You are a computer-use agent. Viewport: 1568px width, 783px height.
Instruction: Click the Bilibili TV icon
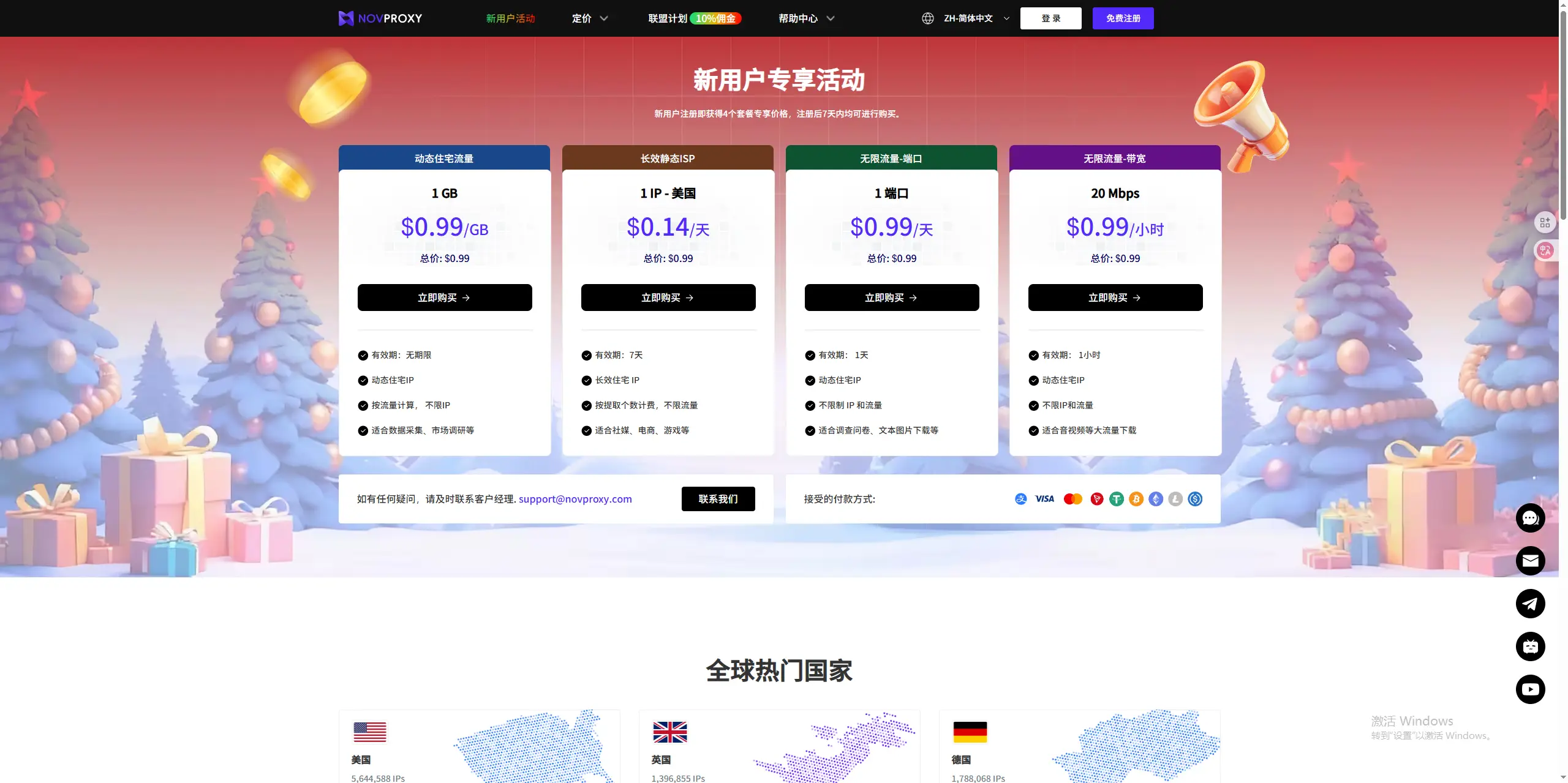tap(1530, 646)
